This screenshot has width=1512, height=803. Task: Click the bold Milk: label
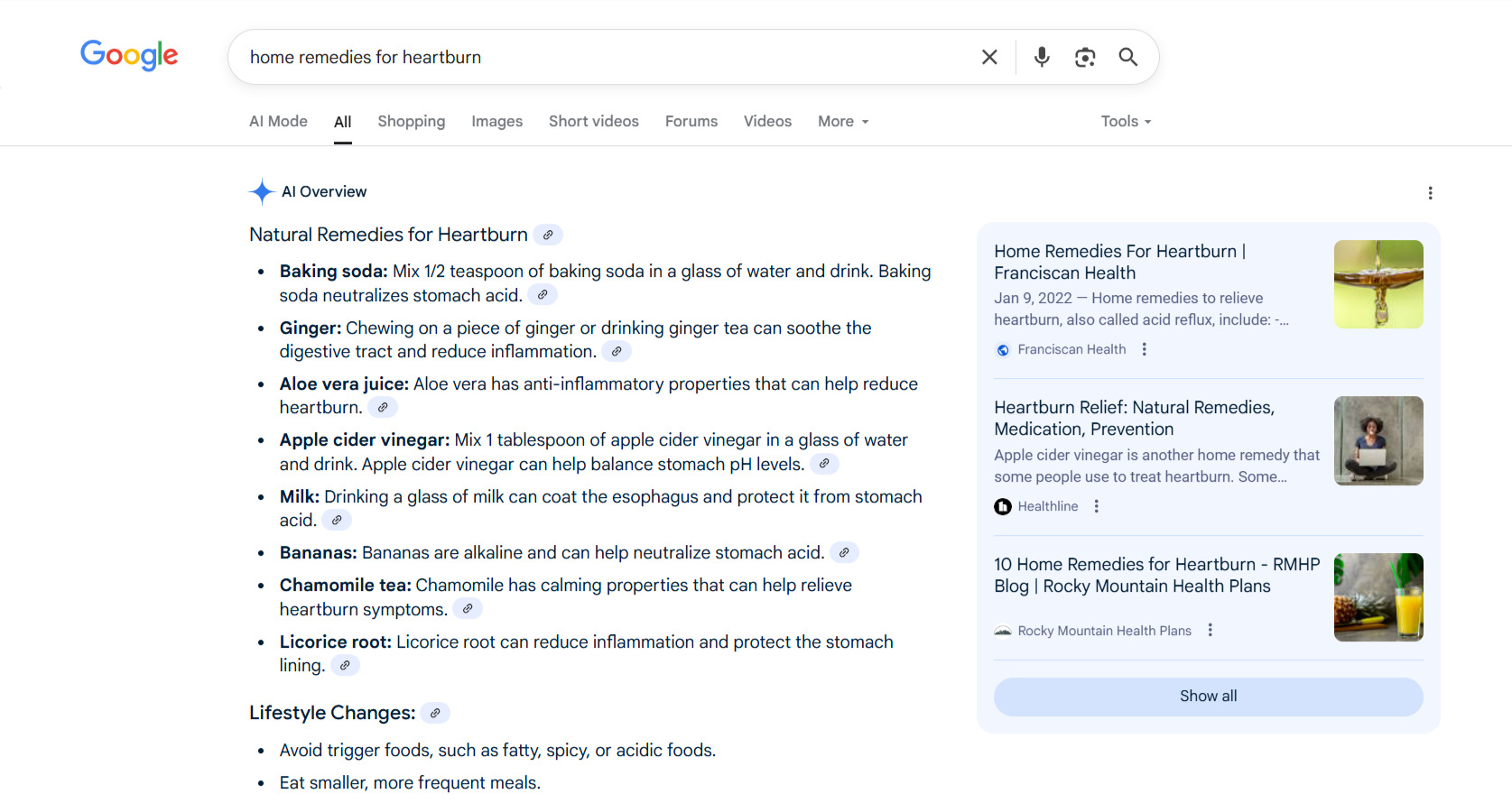pyautogui.click(x=300, y=496)
